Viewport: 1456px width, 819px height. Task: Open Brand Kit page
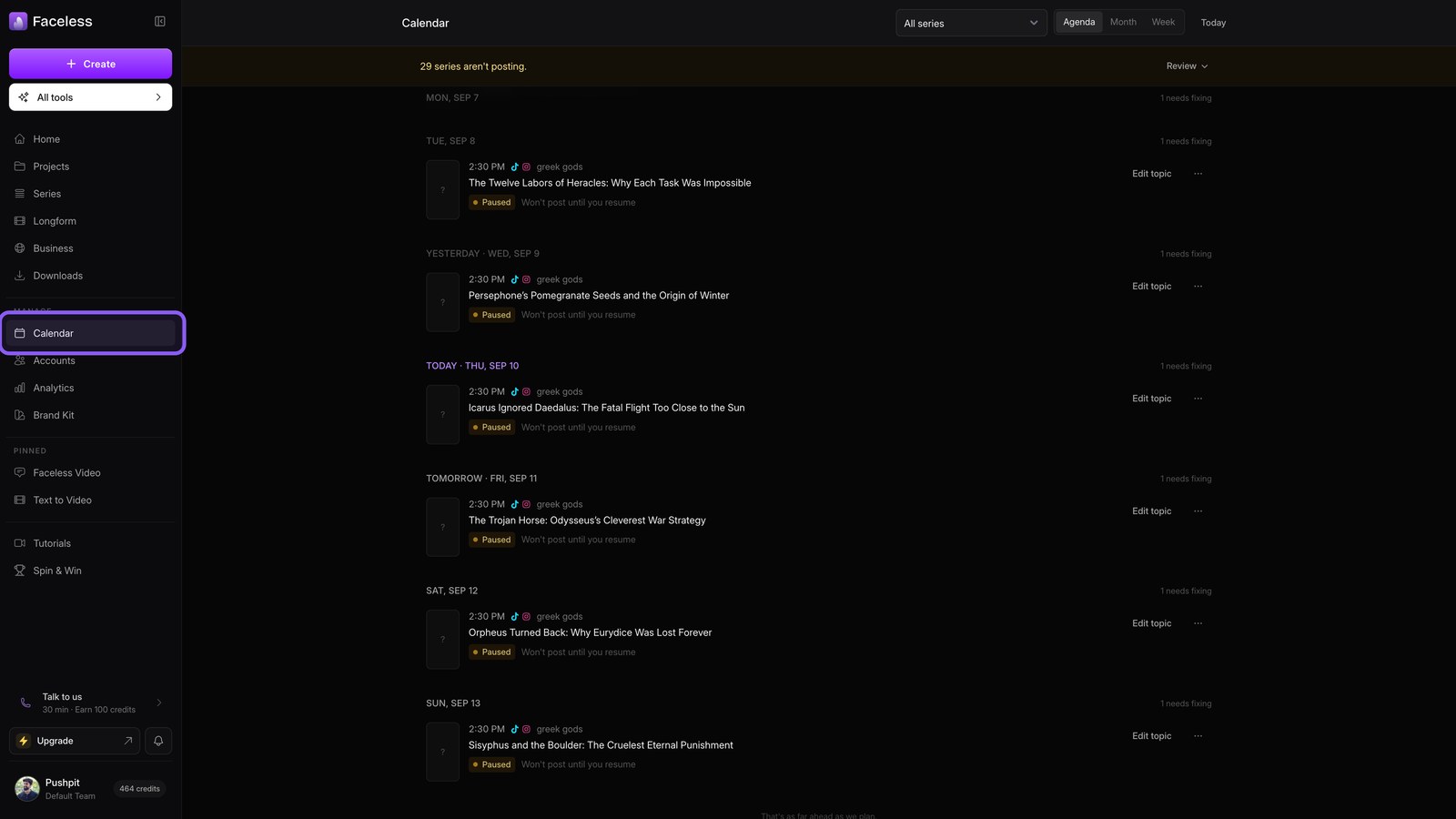(90, 415)
